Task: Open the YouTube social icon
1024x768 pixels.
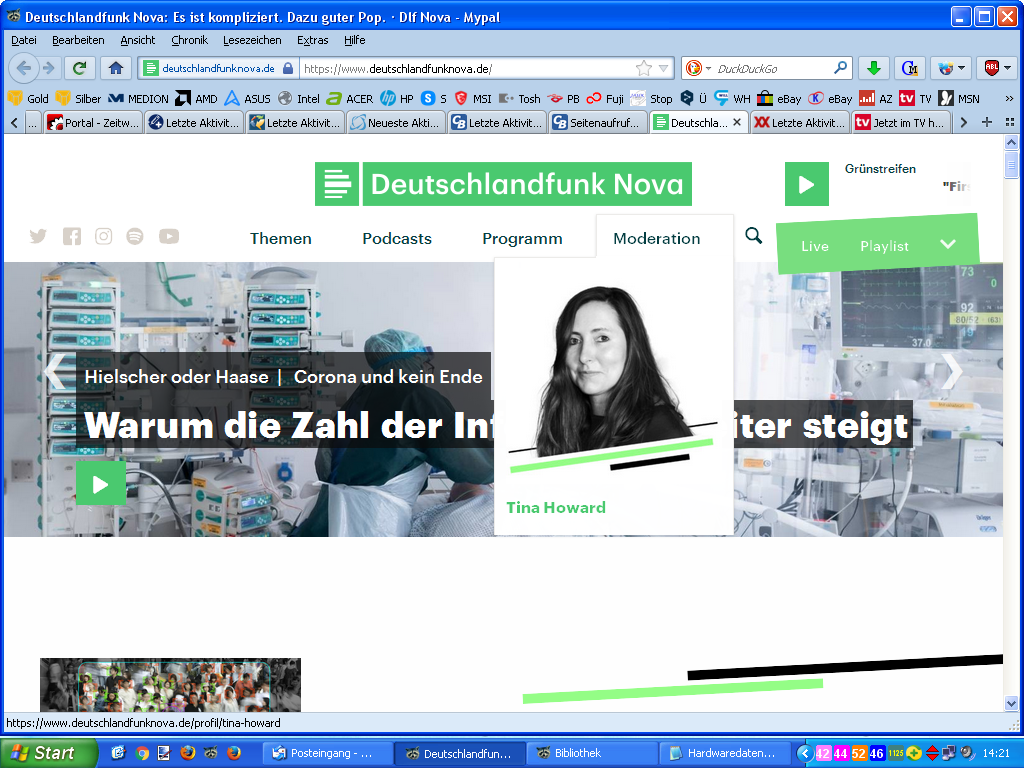Action: [168, 236]
